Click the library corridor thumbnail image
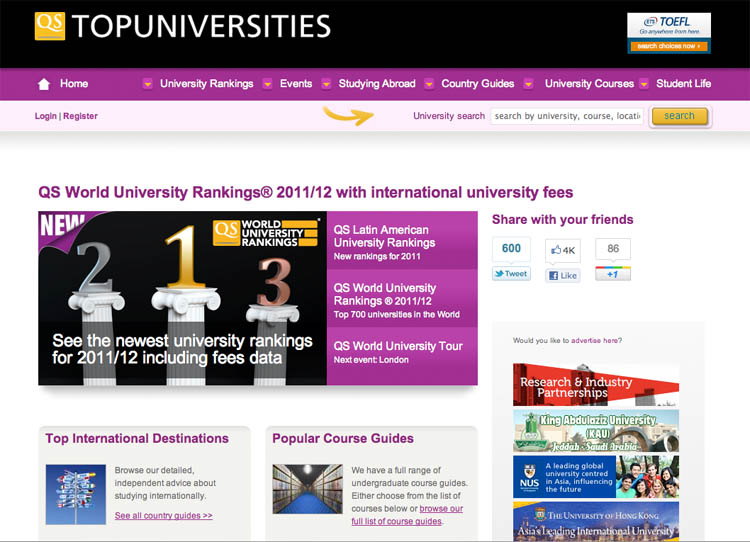This screenshot has width=750, height=542. (x=308, y=489)
